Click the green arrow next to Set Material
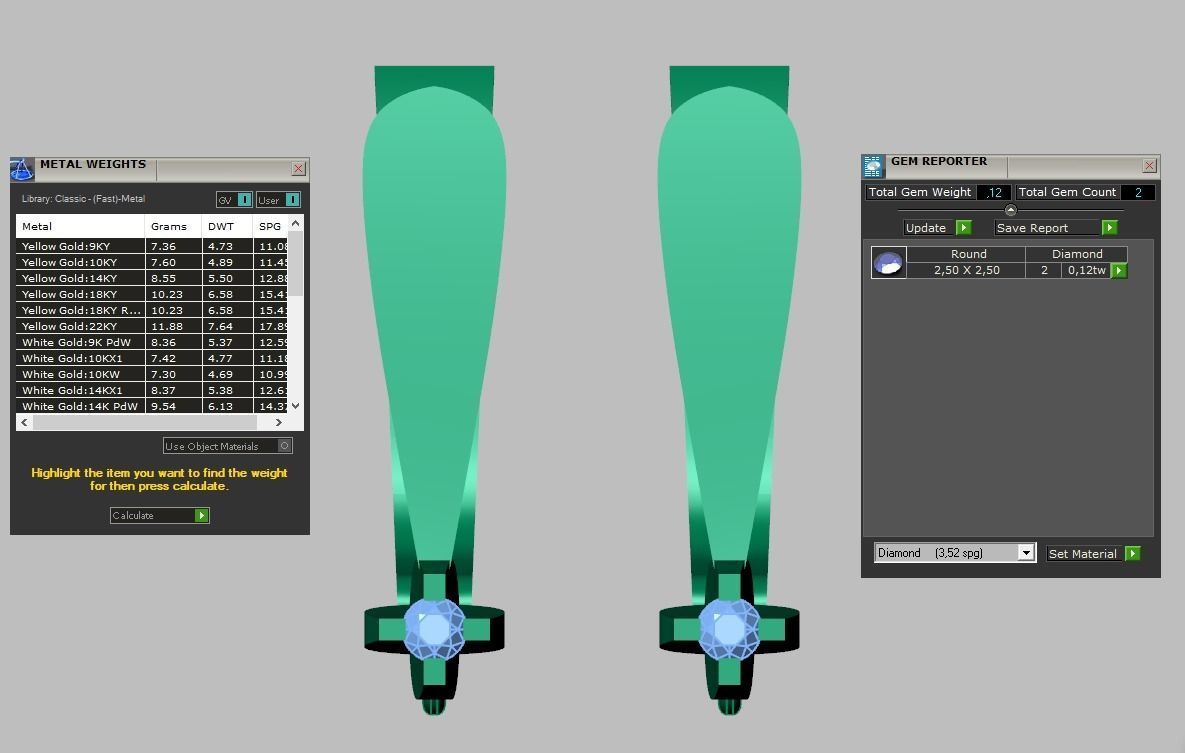This screenshot has height=753, width=1185. tap(1132, 553)
